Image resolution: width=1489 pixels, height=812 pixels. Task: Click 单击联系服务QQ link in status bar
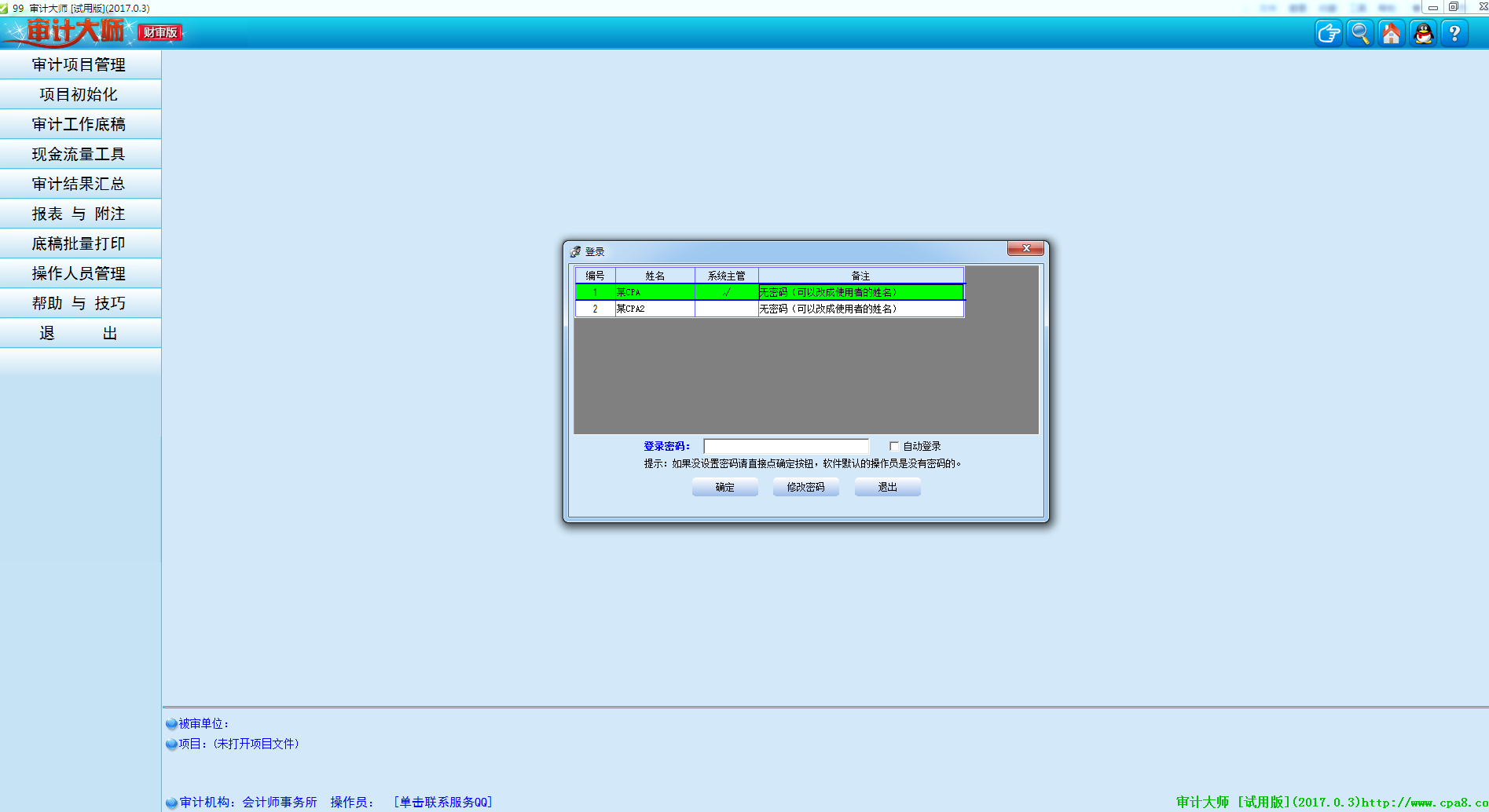443,802
